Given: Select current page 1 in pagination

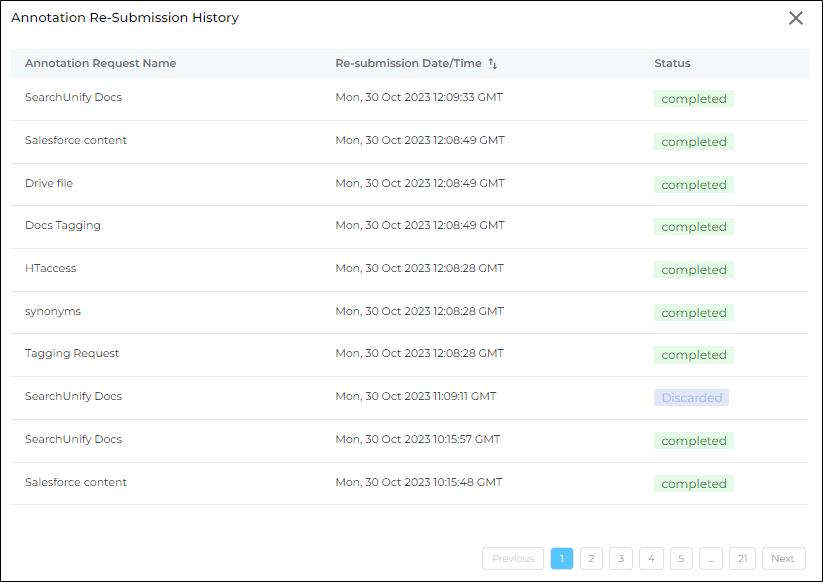Looking at the screenshot, I should point(562,559).
